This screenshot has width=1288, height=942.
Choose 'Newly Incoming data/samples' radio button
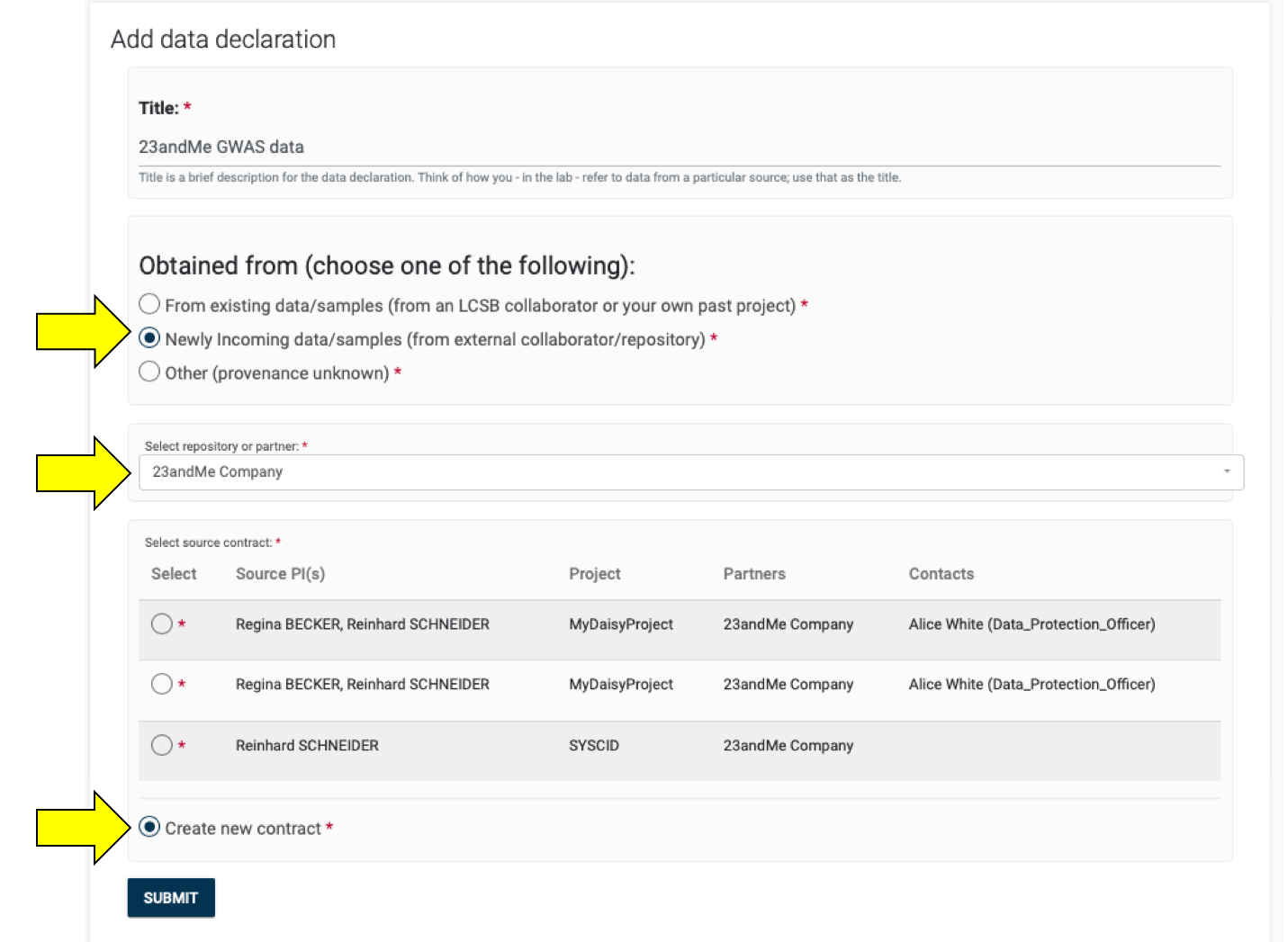tap(149, 338)
